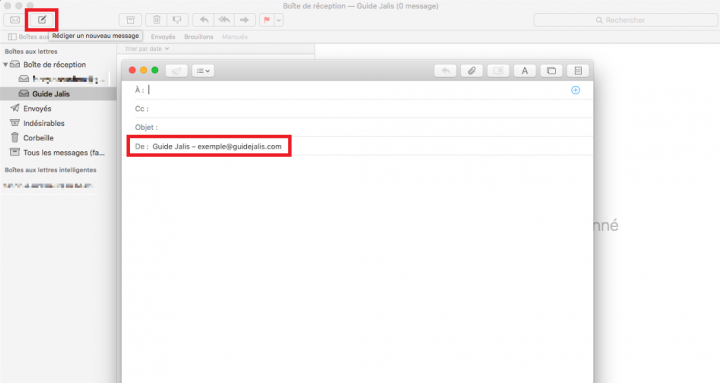Archive the message using the box icon
720x383 pixels.
click(x=130, y=20)
